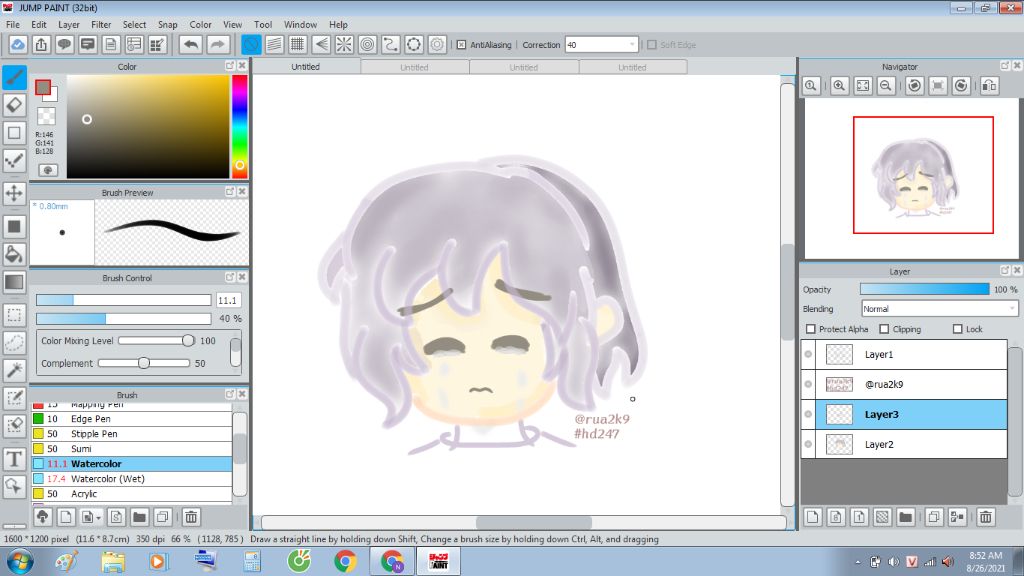Rotate canvas right in Navigator
1024x576 pixels.
tap(961, 86)
